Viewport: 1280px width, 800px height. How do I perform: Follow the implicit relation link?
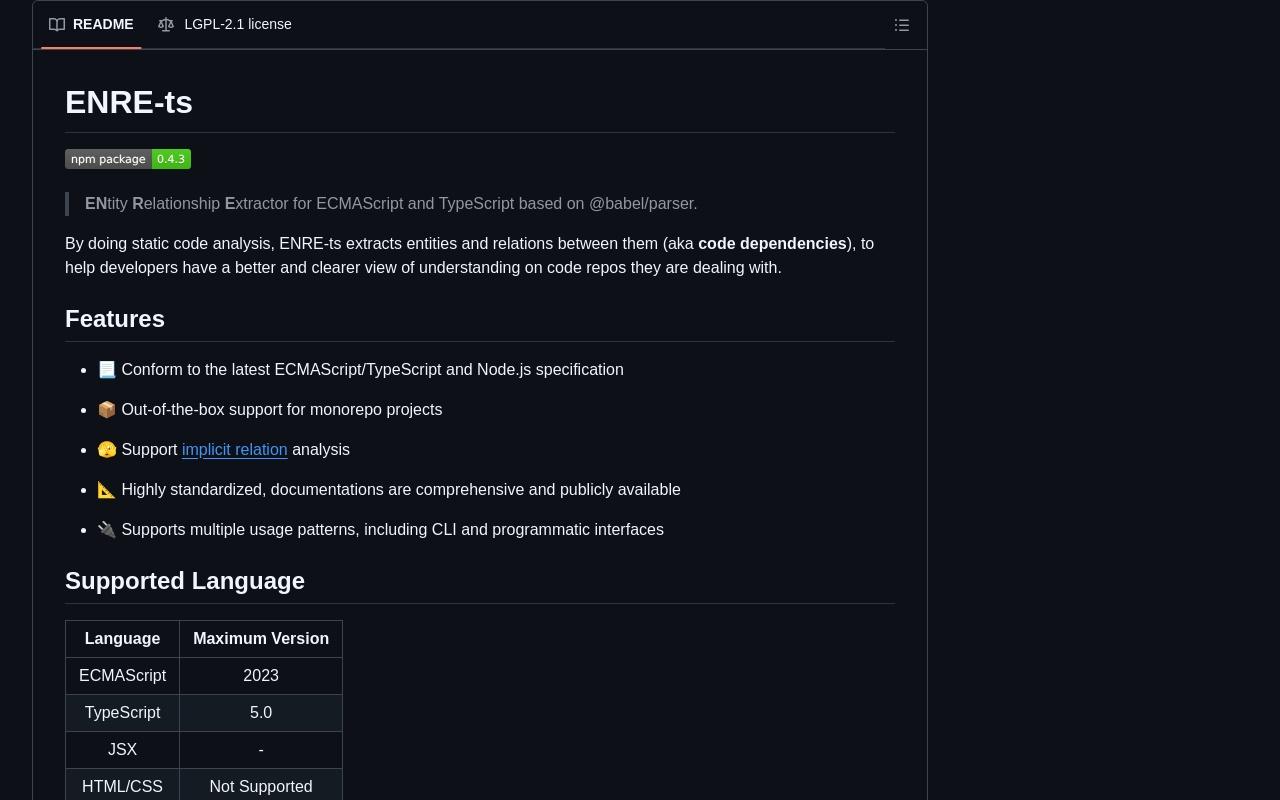click(235, 450)
